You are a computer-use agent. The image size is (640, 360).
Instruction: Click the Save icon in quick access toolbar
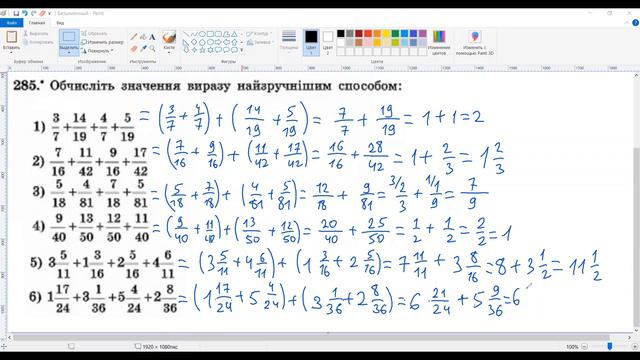click(16, 13)
